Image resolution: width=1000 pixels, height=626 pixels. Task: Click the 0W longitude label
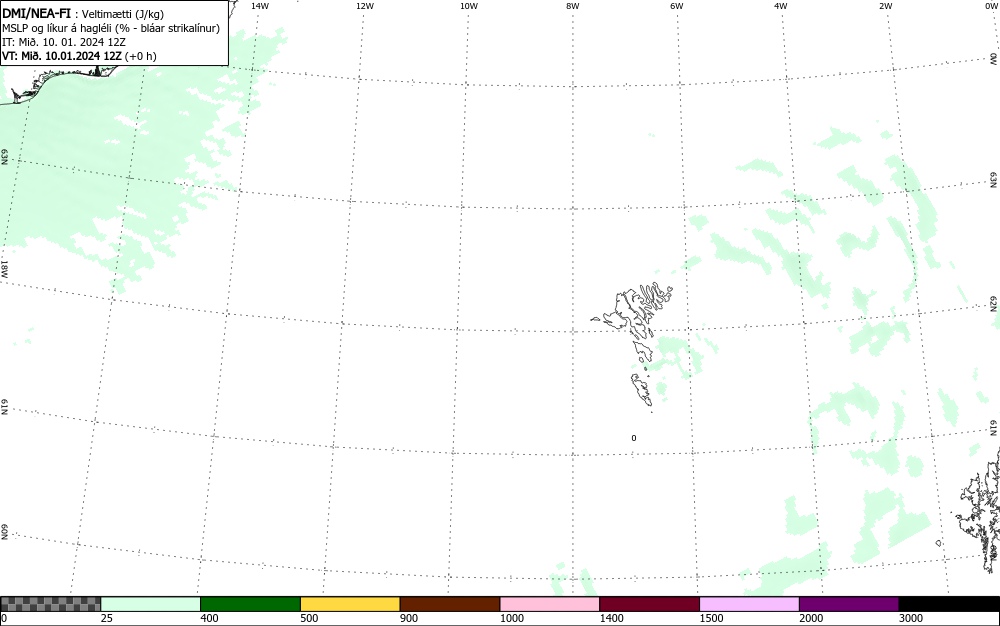(990, 6)
